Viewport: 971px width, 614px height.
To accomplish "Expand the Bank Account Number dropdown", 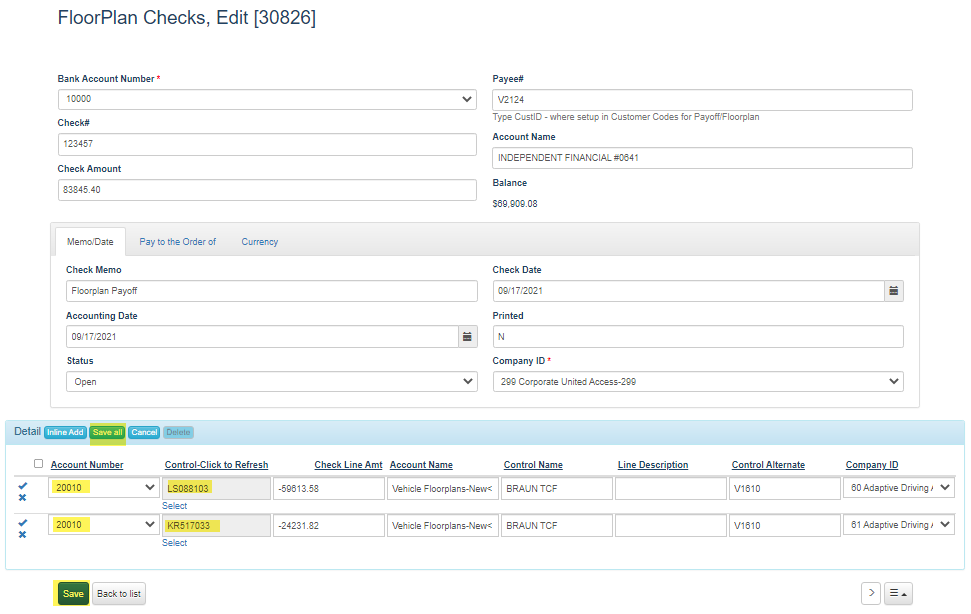I will click(x=267, y=99).
